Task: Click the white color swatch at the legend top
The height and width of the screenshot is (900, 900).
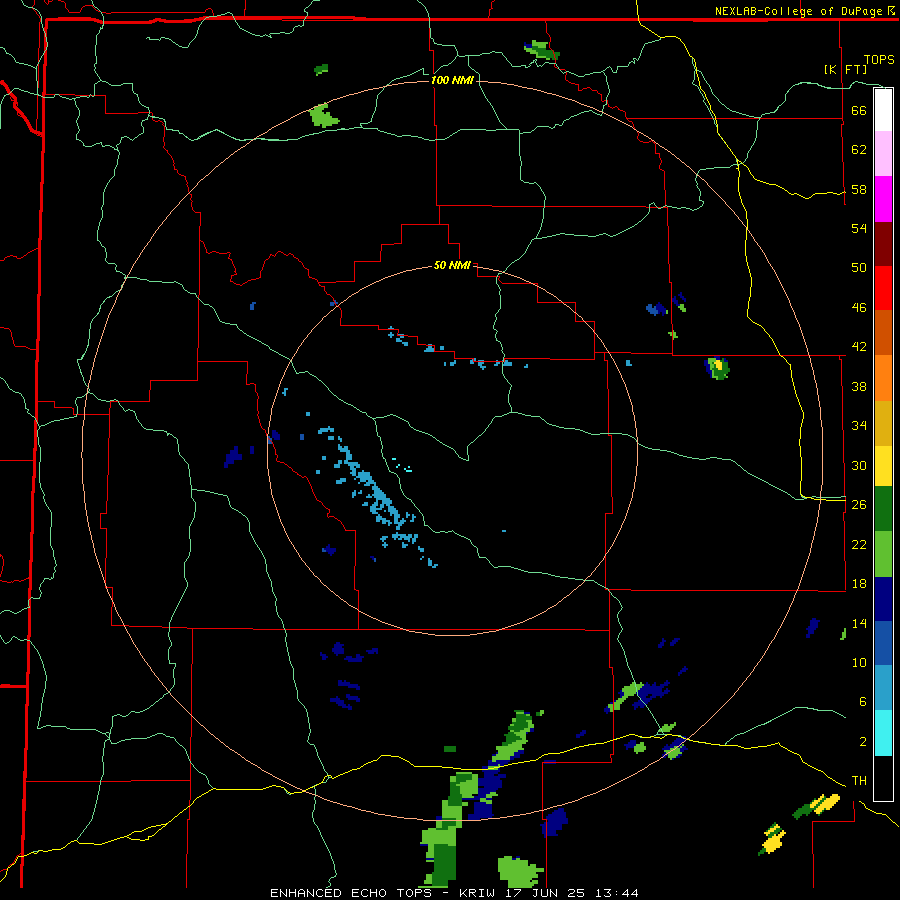Action: [x=883, y=110]
